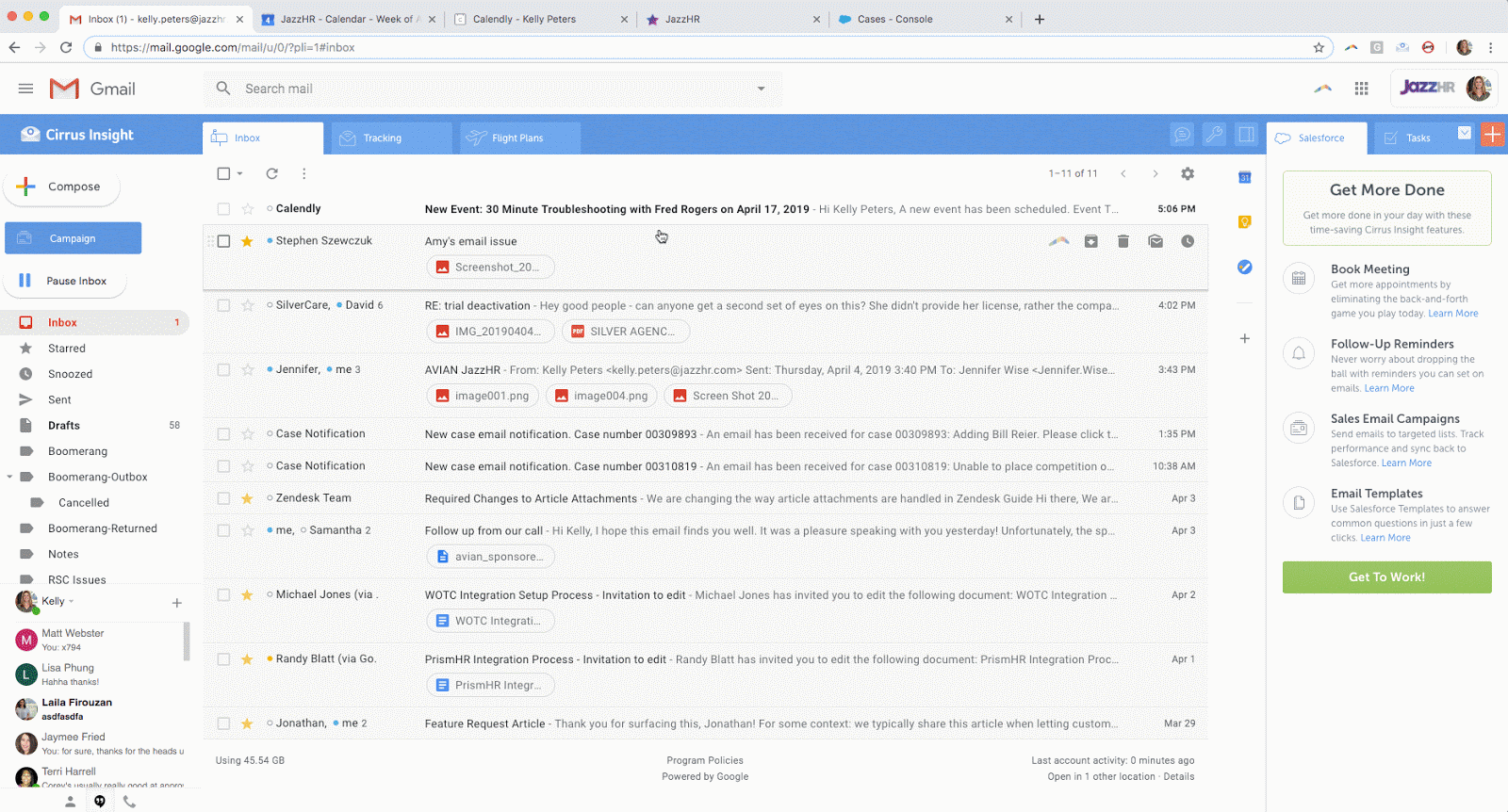Open the Gmail settings gear
1508x812 pixels.
point(1188,173)
